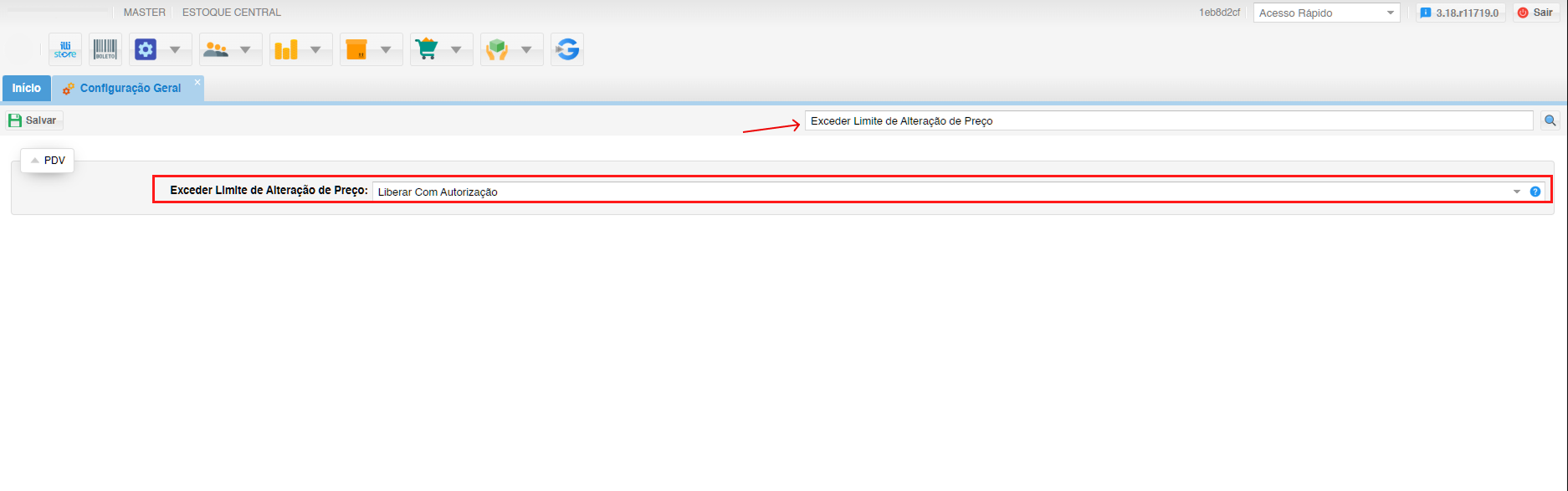Click the magnifier search icon
The width and height of the screenshot is (1568, 491).
1550,121
